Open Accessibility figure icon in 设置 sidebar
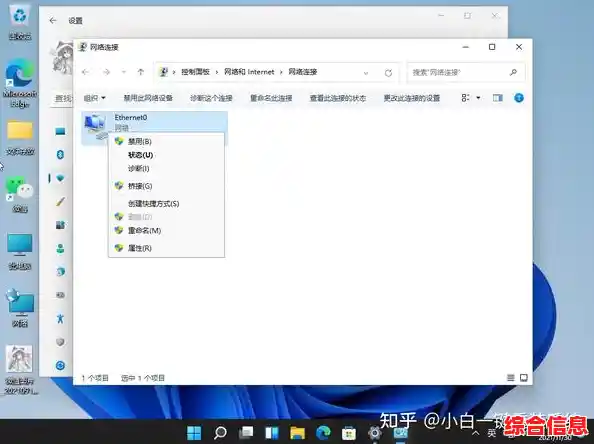 click(x=60, y=318)
